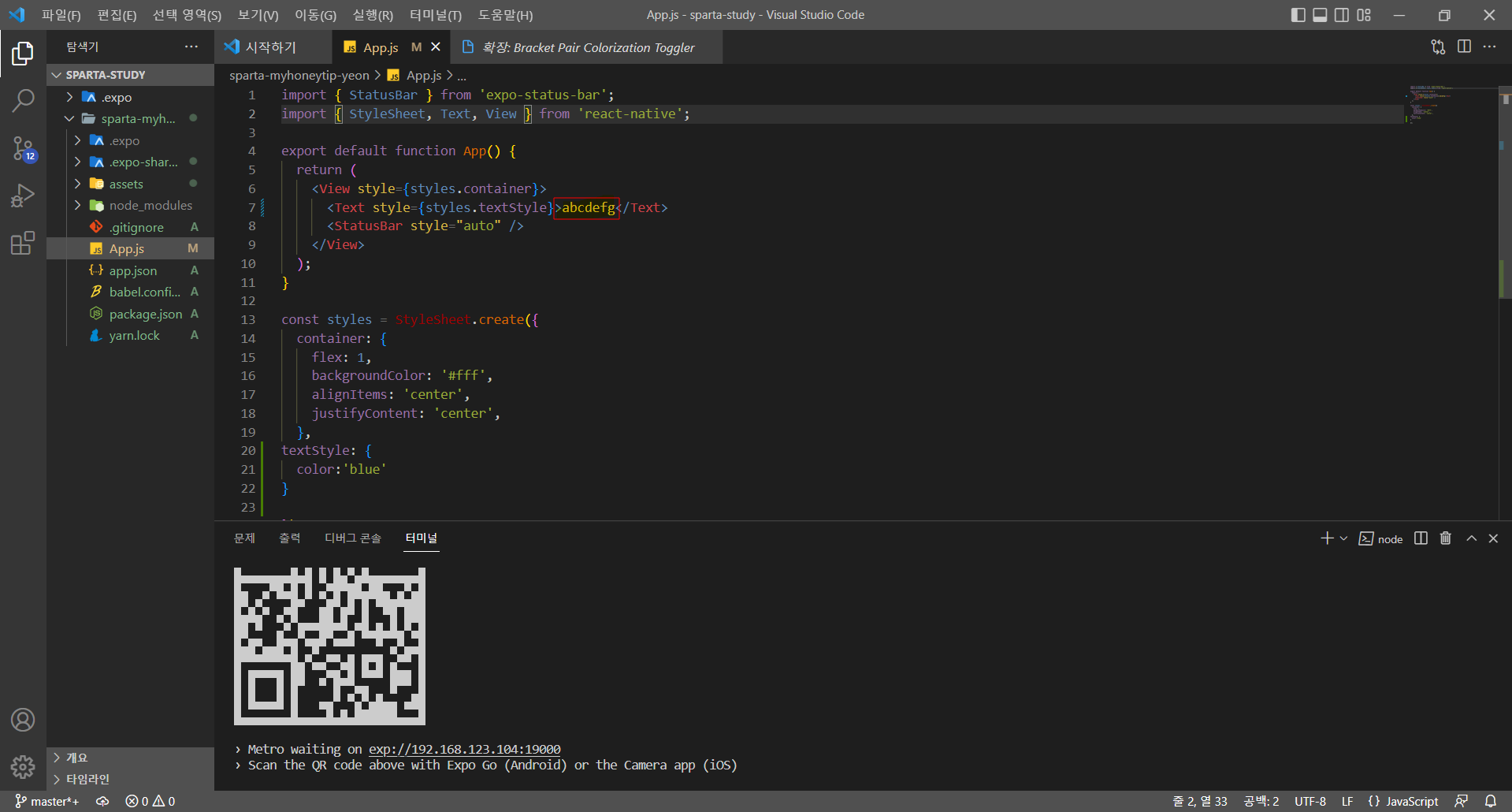The height and width of the screenshot is (812, 1512).
Task: Open babel.confi... file in explorer
Action: (x=130, y=292)
